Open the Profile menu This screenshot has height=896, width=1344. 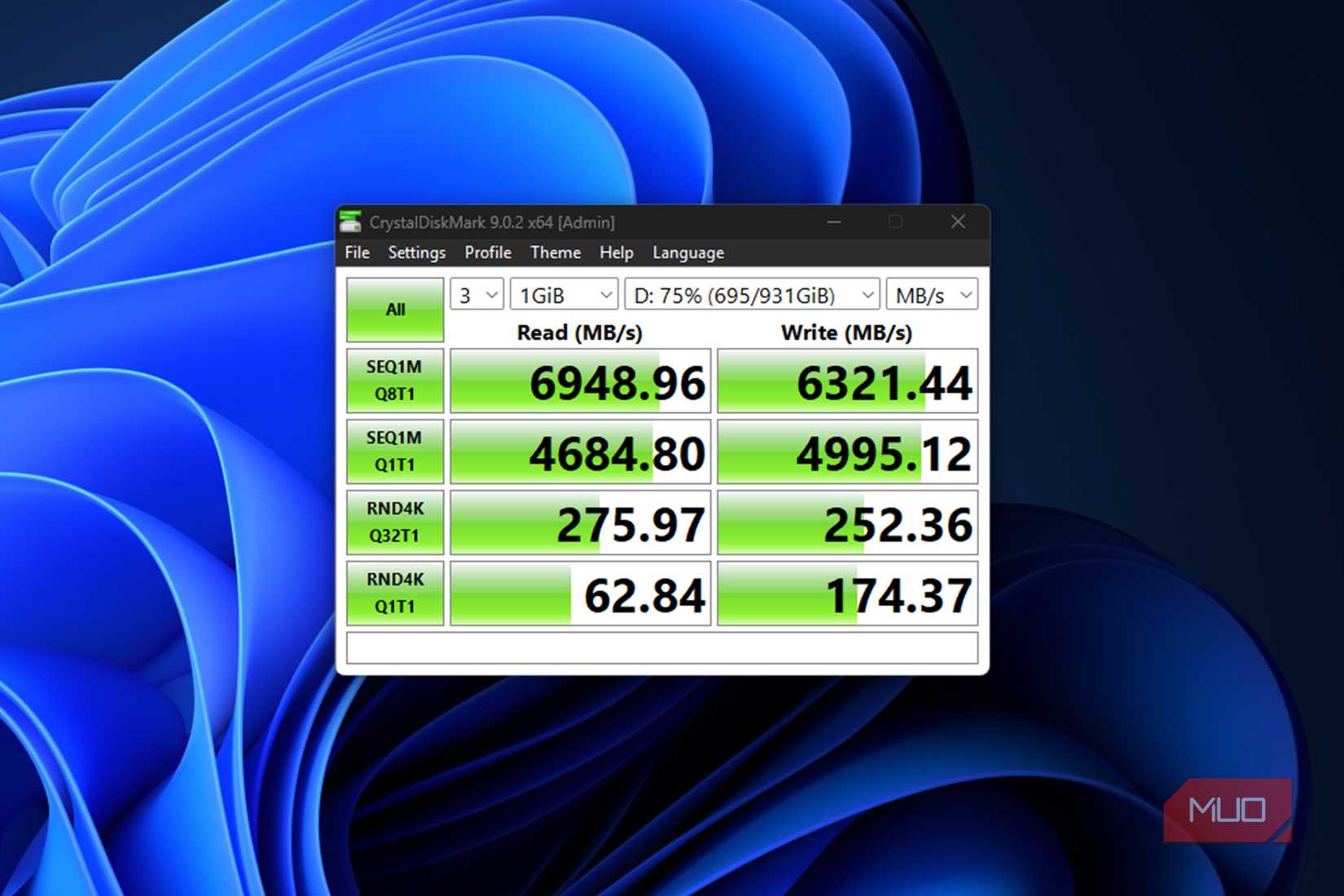coord(488,253)
